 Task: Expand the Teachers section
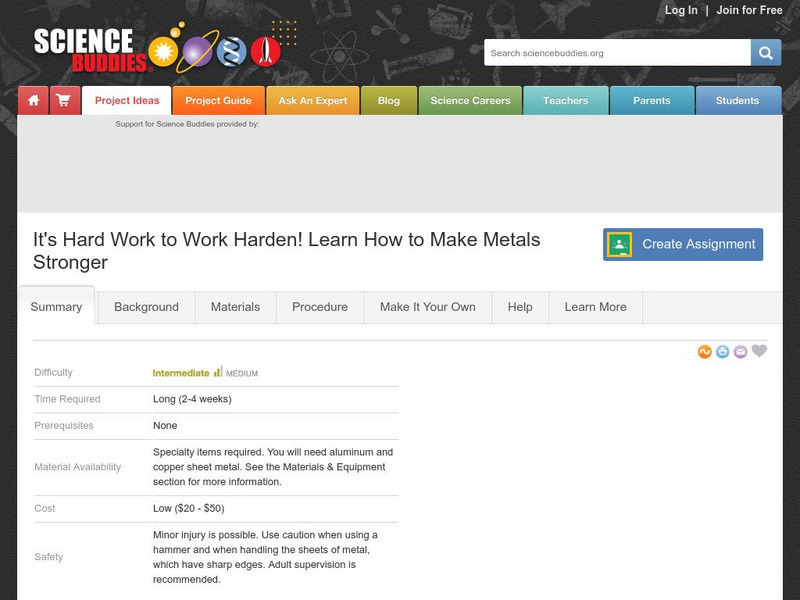point(566,100)
